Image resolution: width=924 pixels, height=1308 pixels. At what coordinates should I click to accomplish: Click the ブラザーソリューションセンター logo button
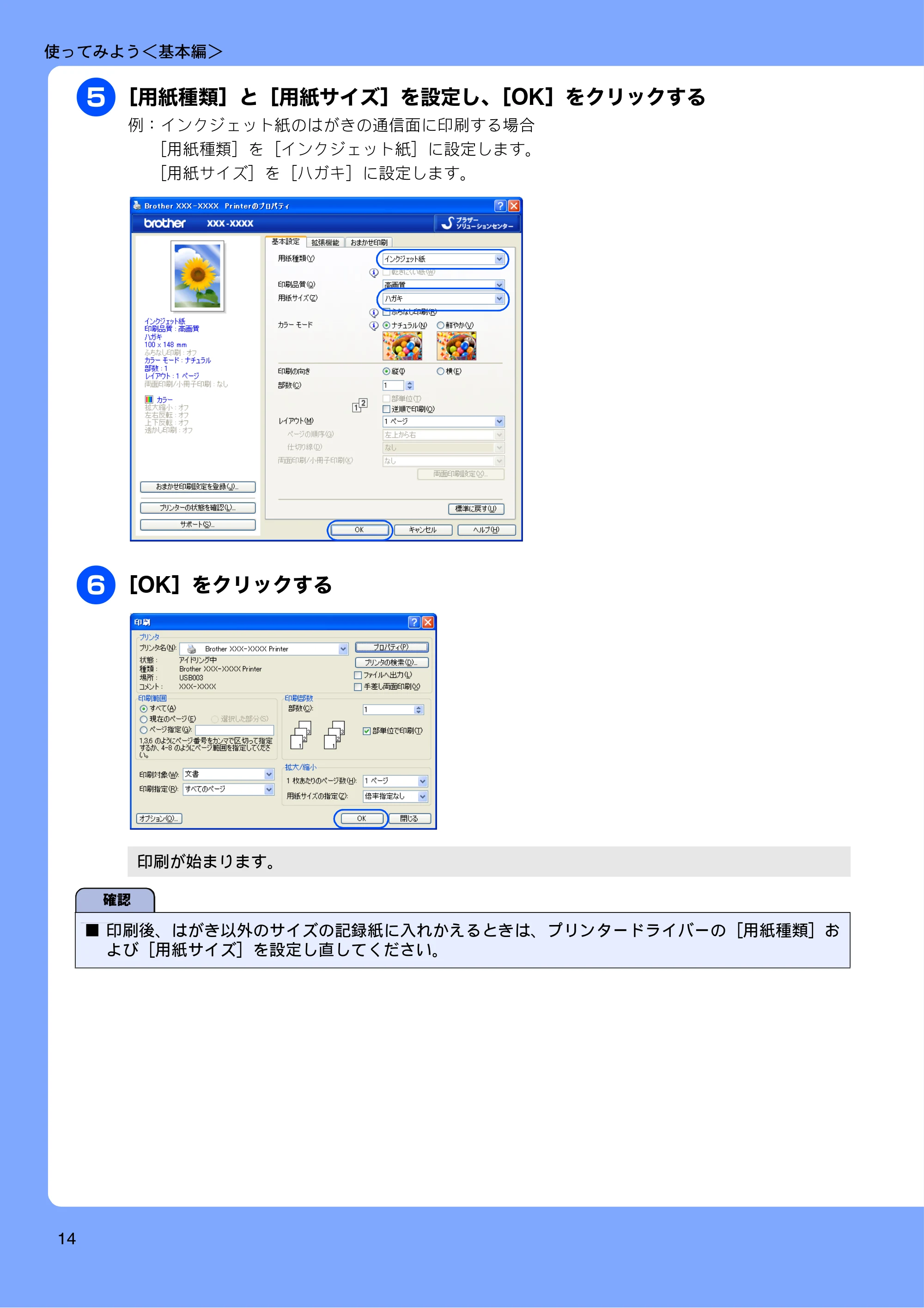point(477,223)
